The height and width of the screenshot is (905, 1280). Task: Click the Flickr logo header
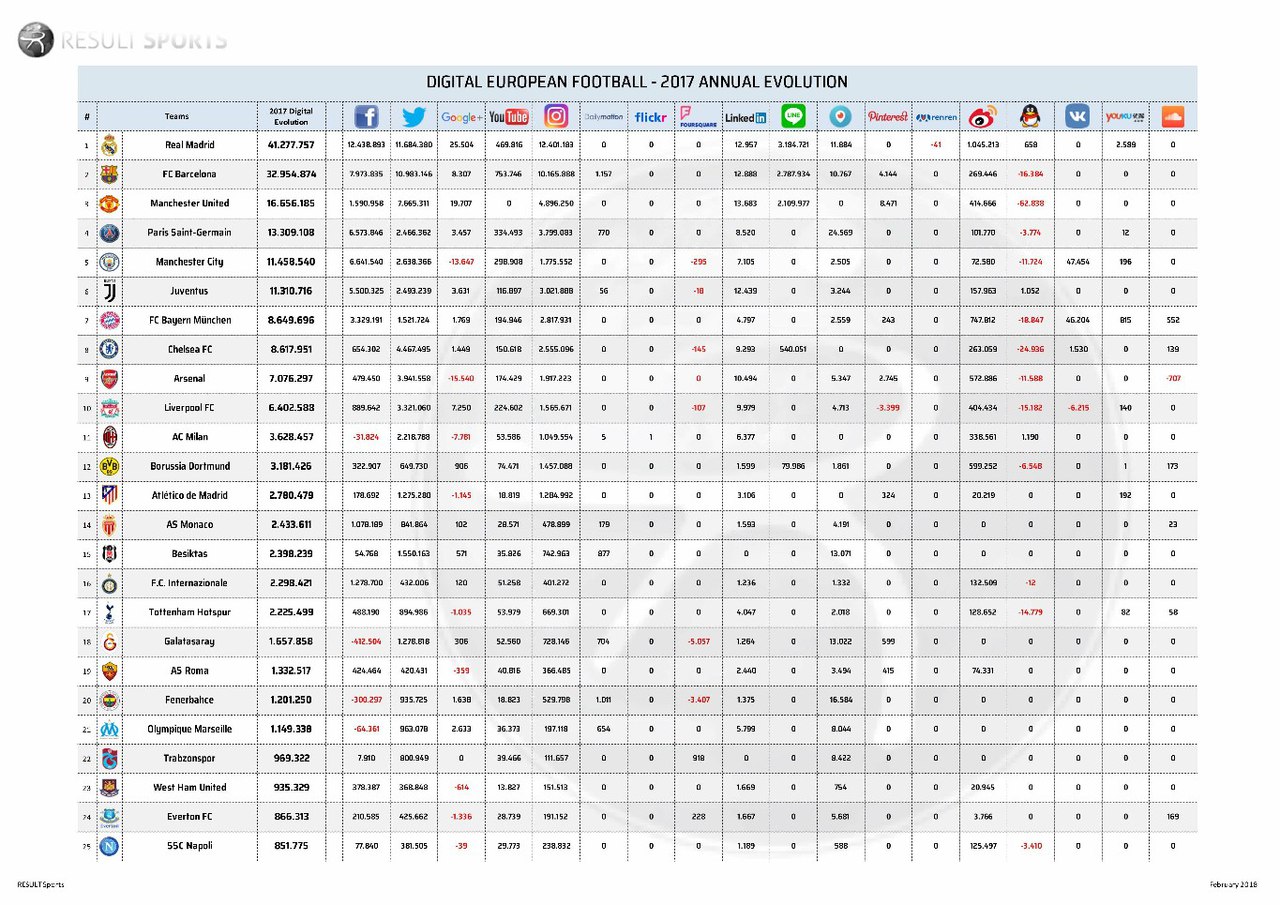650,117
